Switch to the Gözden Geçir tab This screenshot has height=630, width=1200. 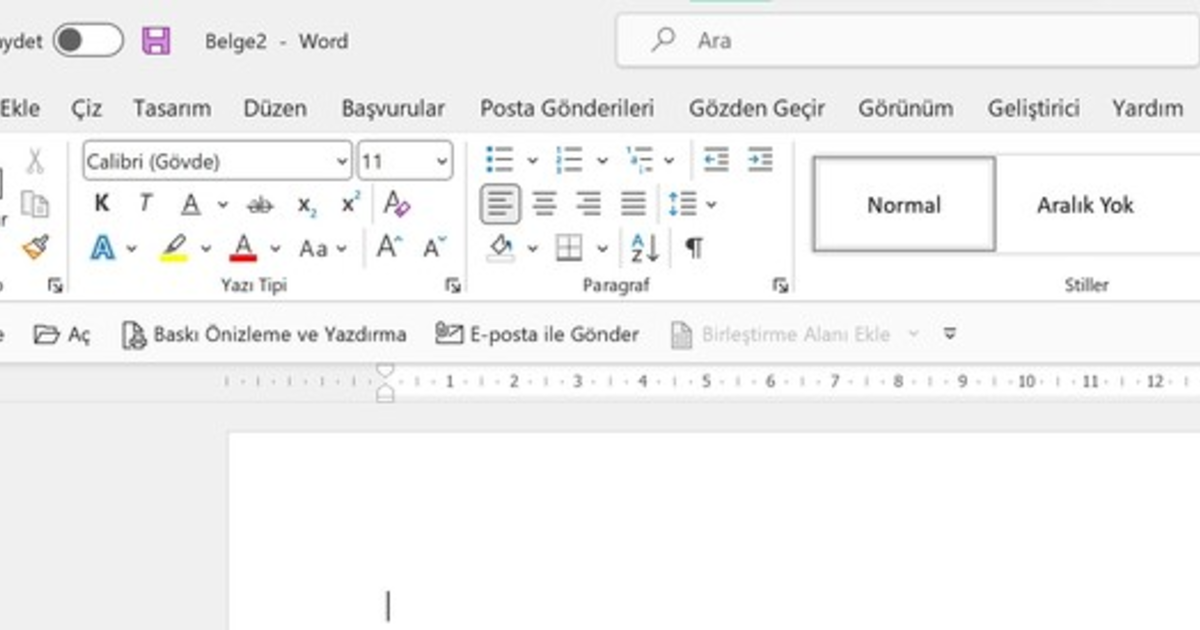[x=756, y=108]
